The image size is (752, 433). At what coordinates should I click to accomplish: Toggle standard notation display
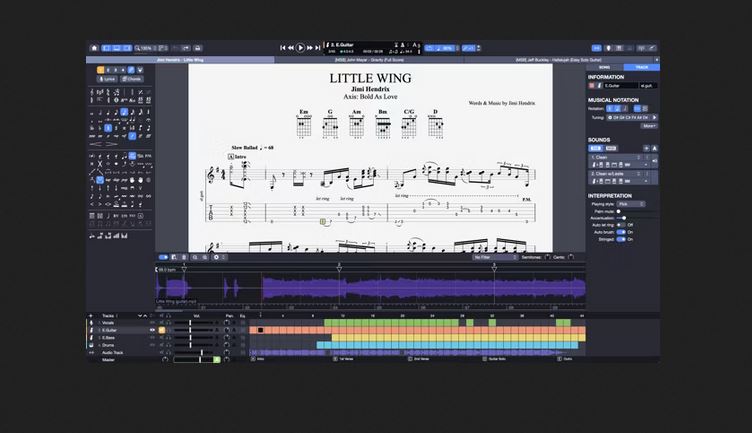click(610, 108)
